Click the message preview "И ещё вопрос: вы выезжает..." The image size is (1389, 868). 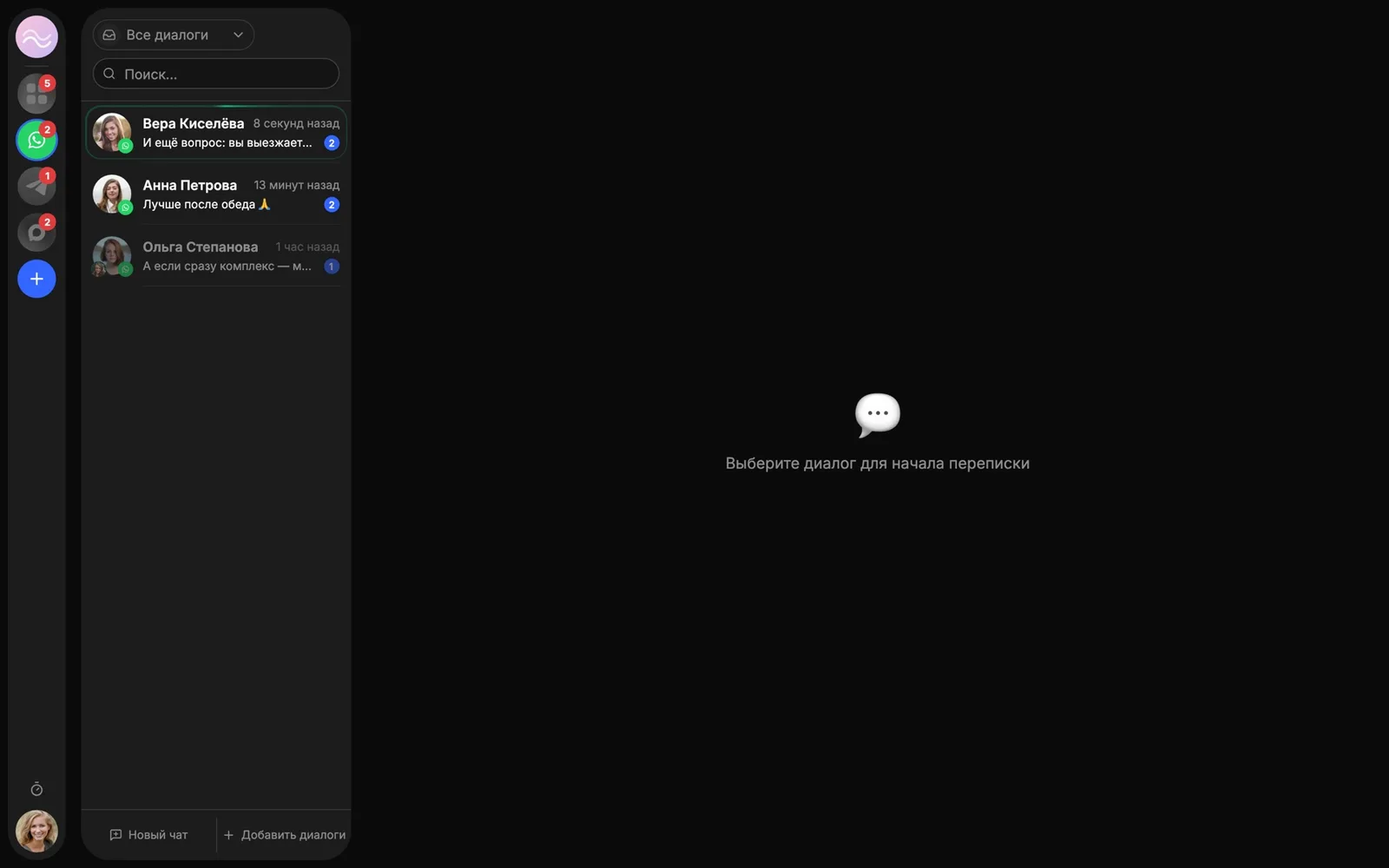click(x=227, y=142)
